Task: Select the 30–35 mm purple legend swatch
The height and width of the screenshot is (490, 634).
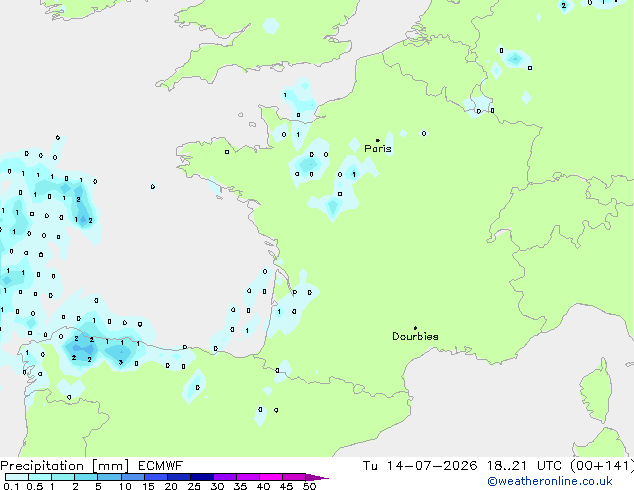Action: (x=225, y=477)
